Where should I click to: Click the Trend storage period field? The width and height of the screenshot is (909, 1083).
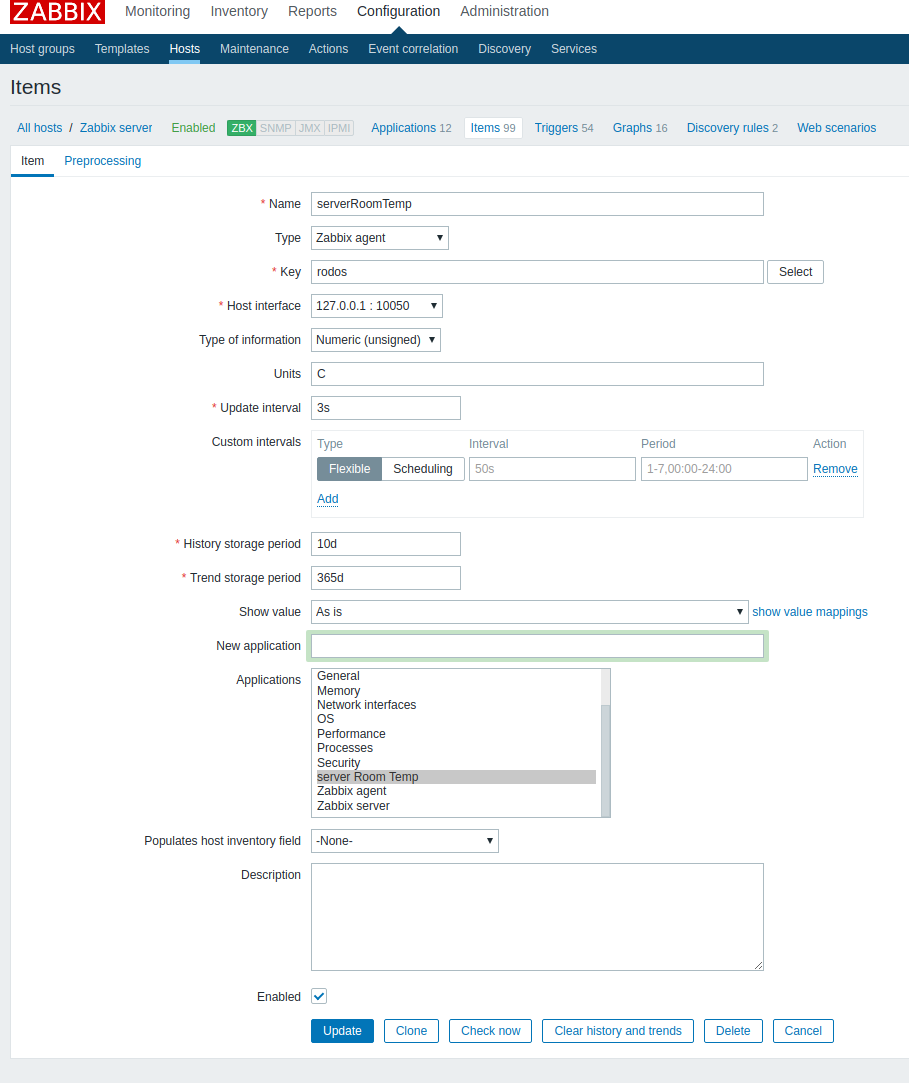click(385, 578)
